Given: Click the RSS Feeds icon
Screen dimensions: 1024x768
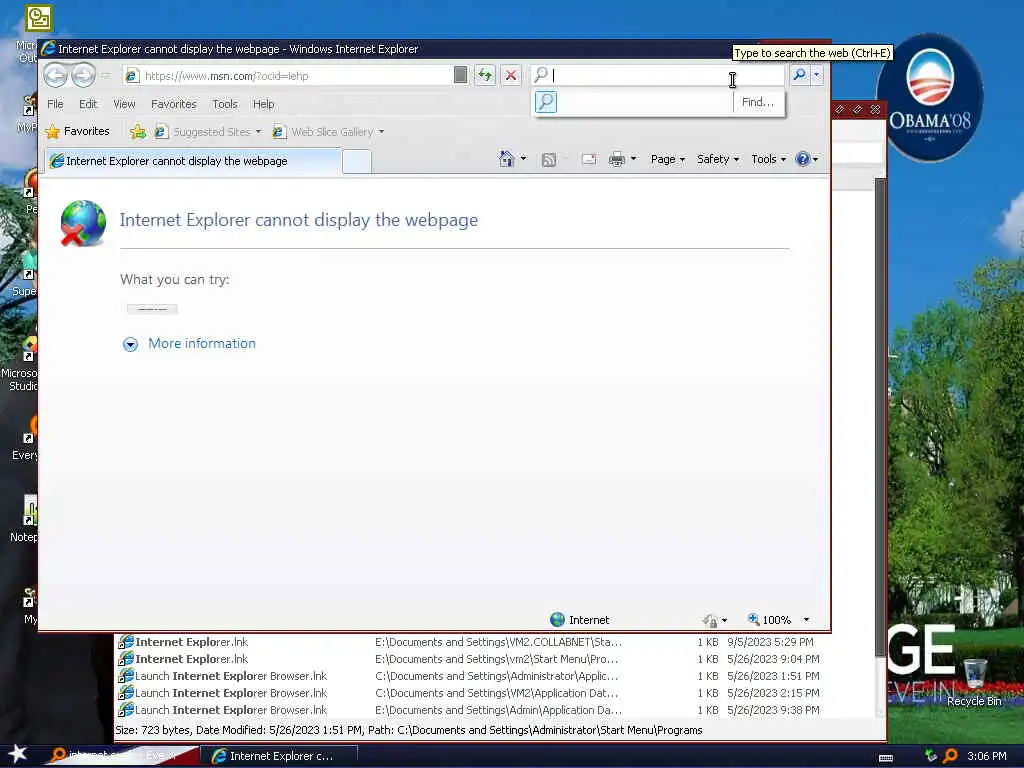Looking at the screenshot, I should (x=549, y=159).
